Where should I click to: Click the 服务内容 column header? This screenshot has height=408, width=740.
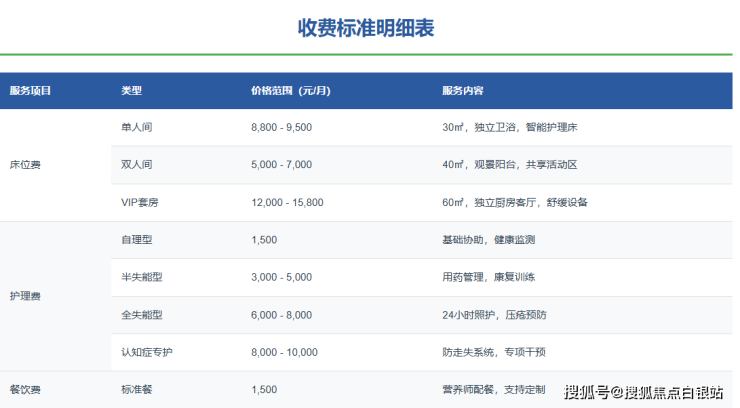click(462, 91)
